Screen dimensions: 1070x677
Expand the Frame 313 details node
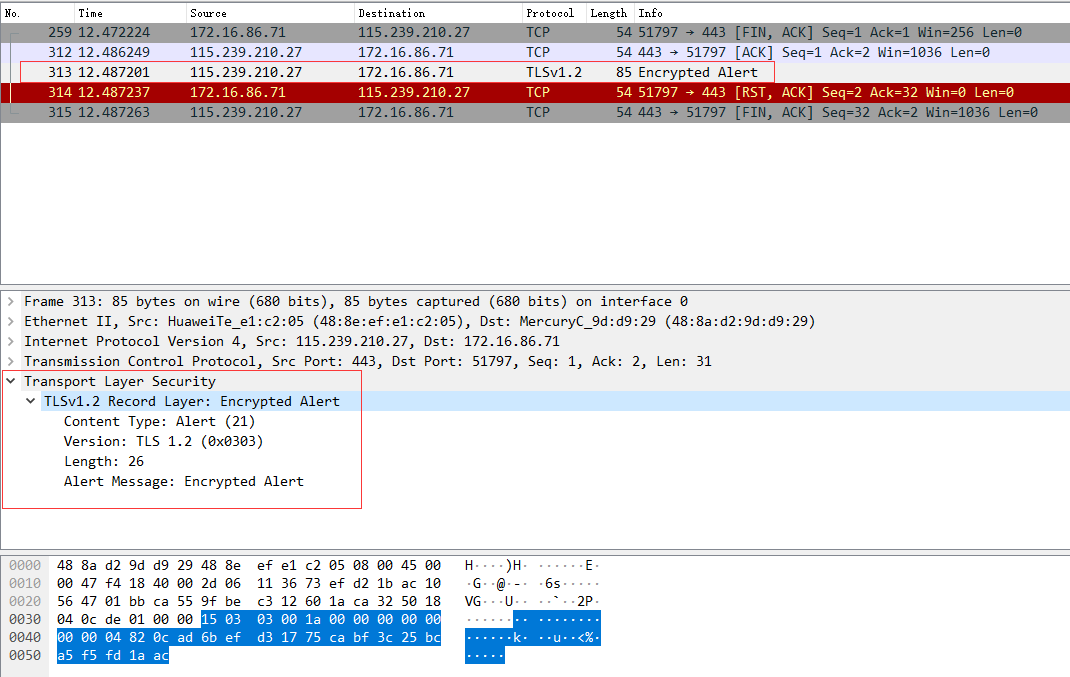11,301
